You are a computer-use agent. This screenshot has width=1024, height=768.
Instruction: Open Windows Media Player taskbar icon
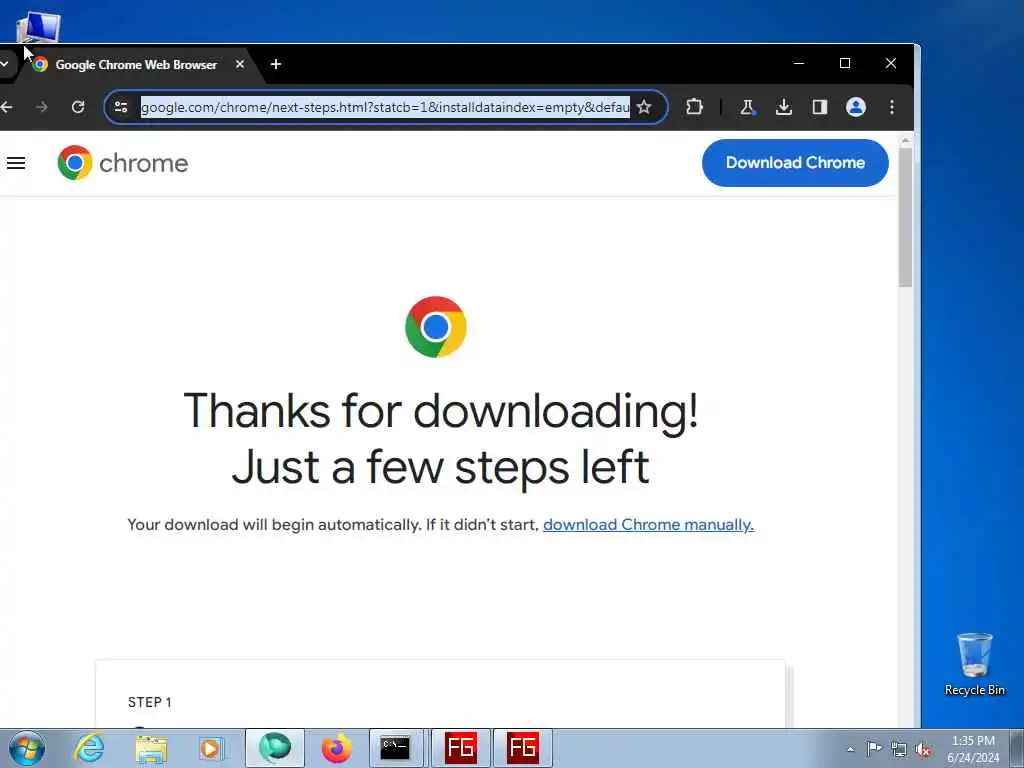pos(211,748)
